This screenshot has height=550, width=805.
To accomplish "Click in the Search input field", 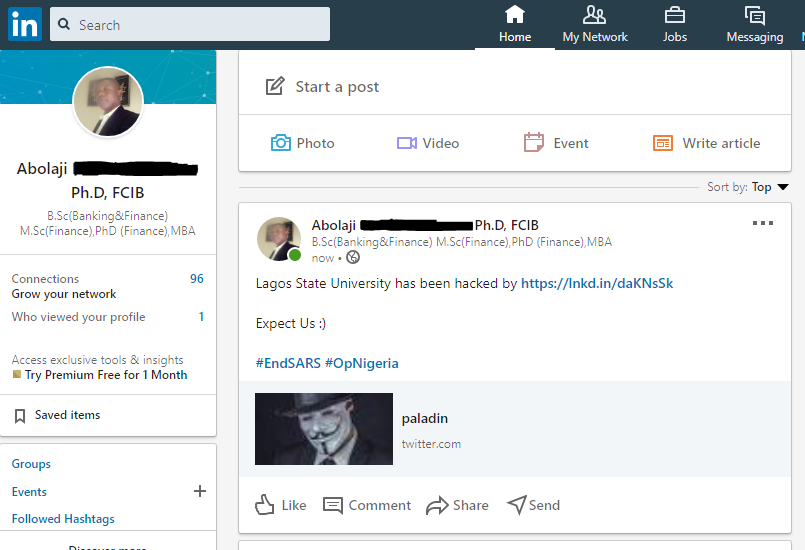I will point(190,24).
